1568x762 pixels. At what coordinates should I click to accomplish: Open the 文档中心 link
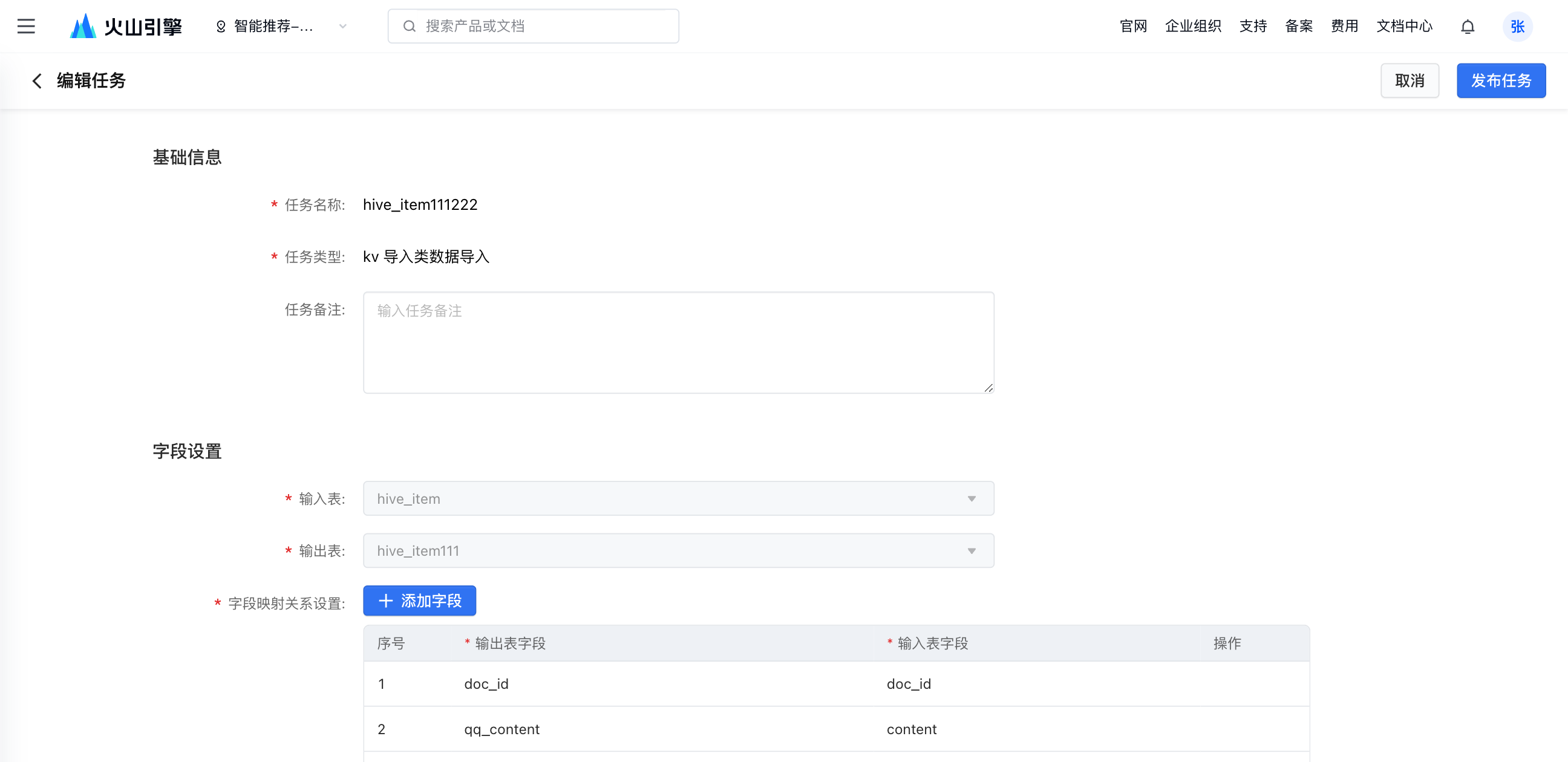[1405, 26]
